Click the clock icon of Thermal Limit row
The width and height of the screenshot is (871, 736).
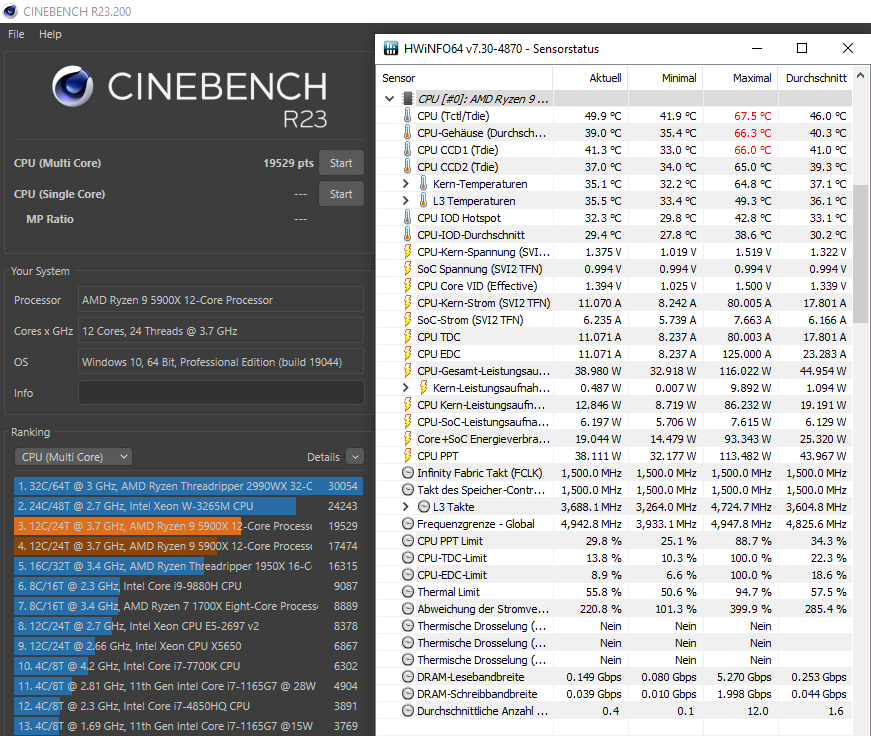408,592
